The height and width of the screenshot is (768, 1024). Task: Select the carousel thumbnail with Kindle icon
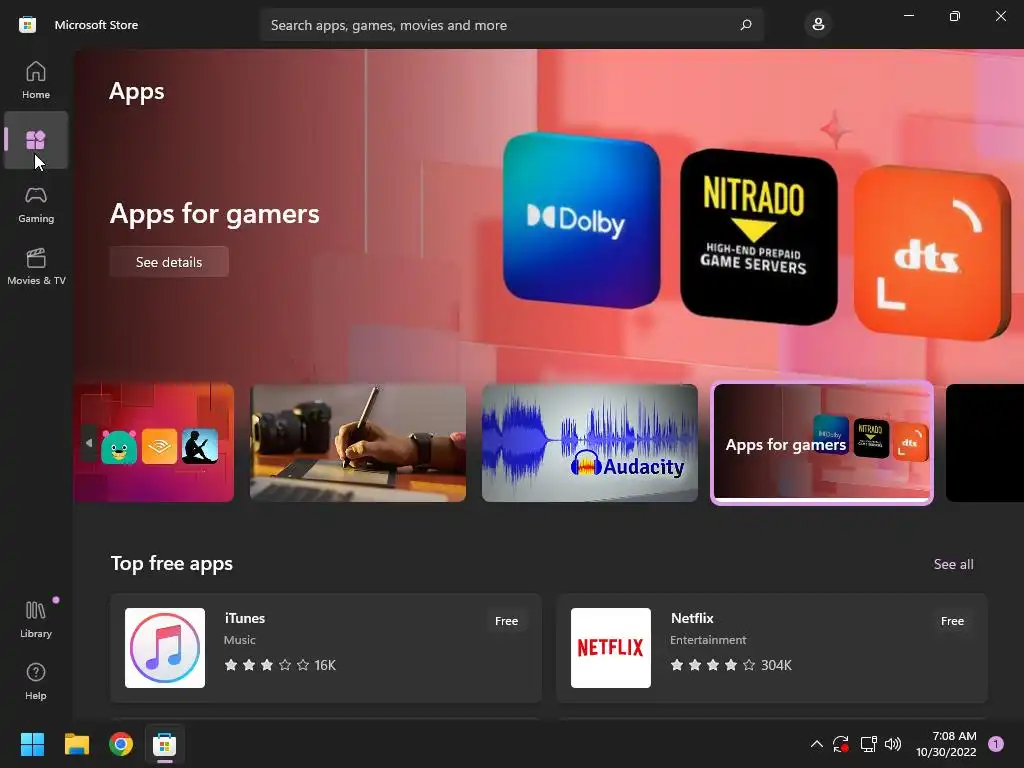point(154,443)
